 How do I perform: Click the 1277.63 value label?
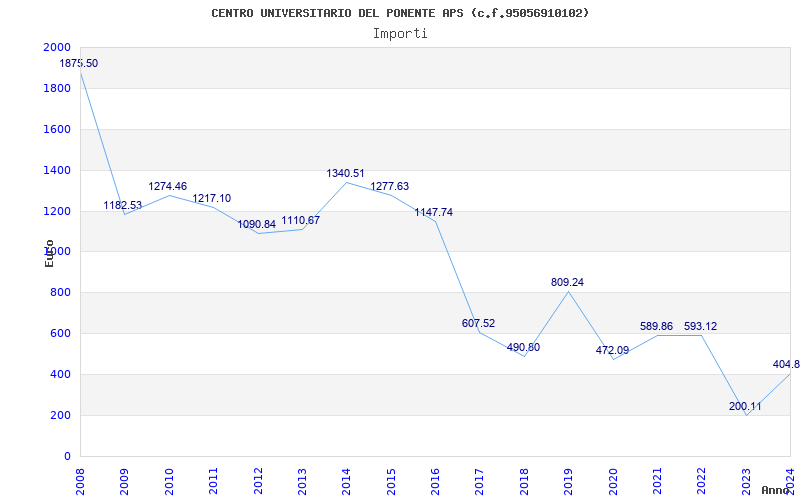click(x=389, y=186)
